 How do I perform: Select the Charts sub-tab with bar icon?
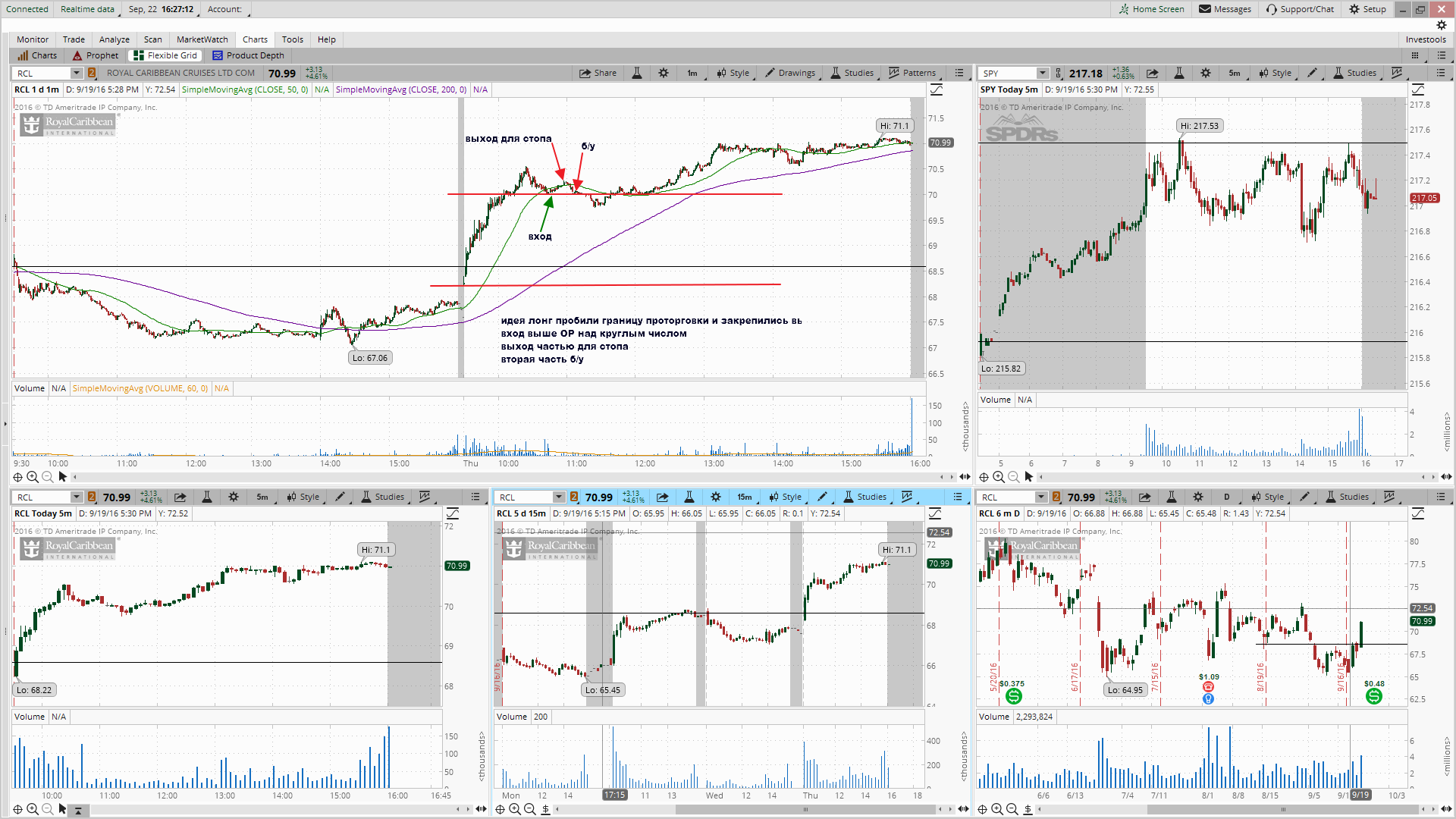(38, 55)
